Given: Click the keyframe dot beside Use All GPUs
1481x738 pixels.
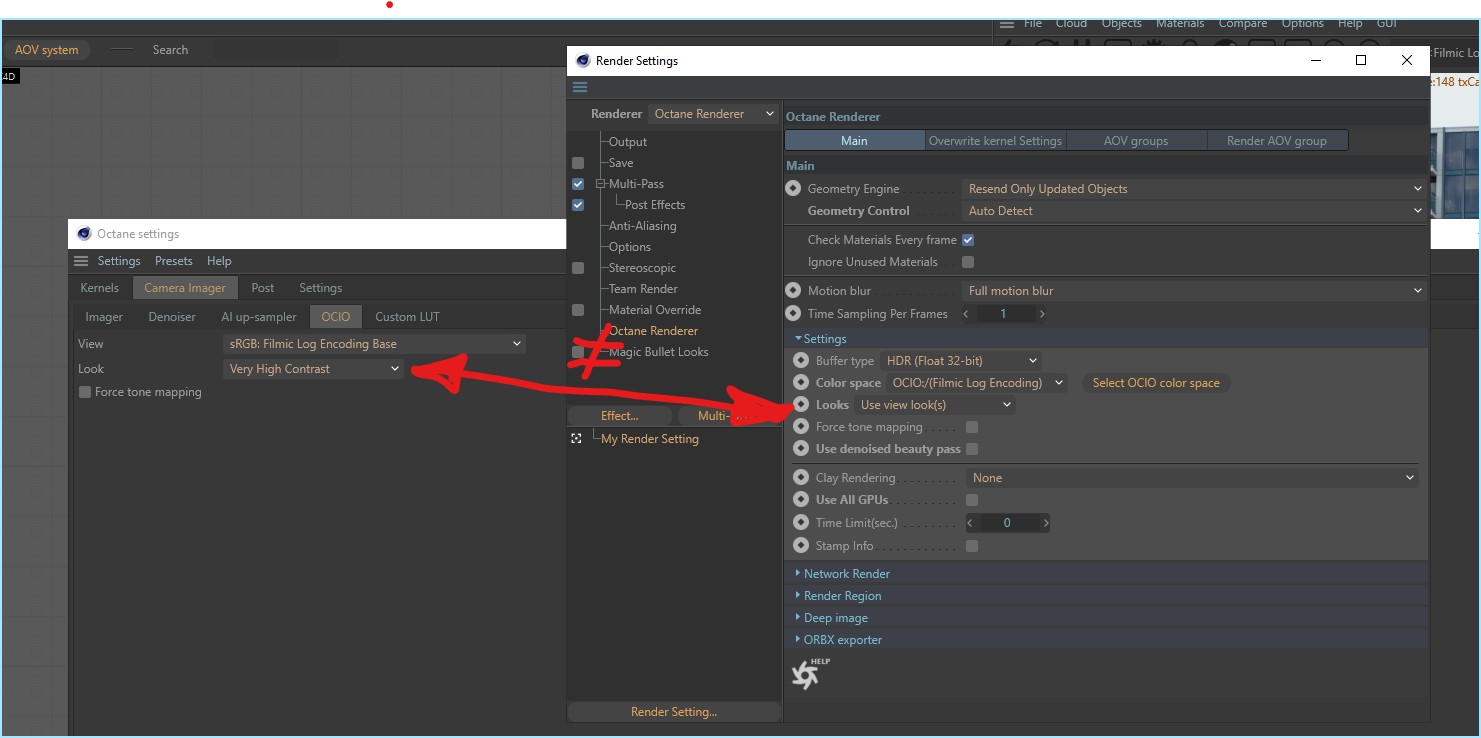Looking at the screenshot, I should tap(801, 500).
